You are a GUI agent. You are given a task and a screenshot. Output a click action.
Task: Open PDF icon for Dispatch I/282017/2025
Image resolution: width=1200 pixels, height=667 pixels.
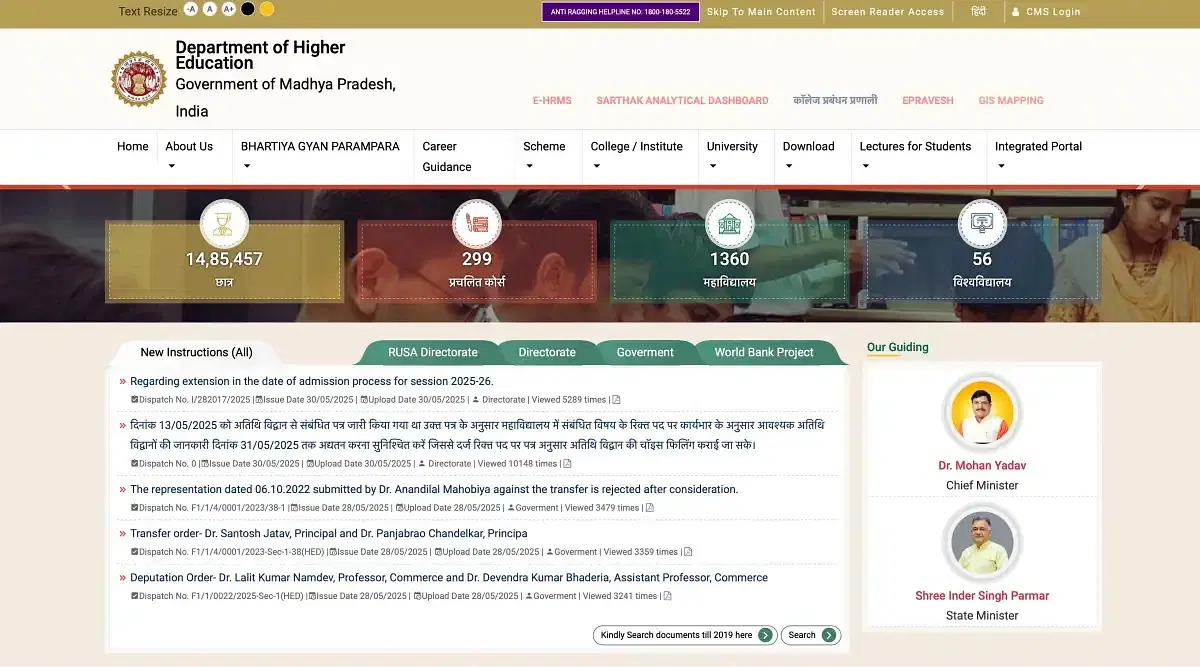coord(616,399)
